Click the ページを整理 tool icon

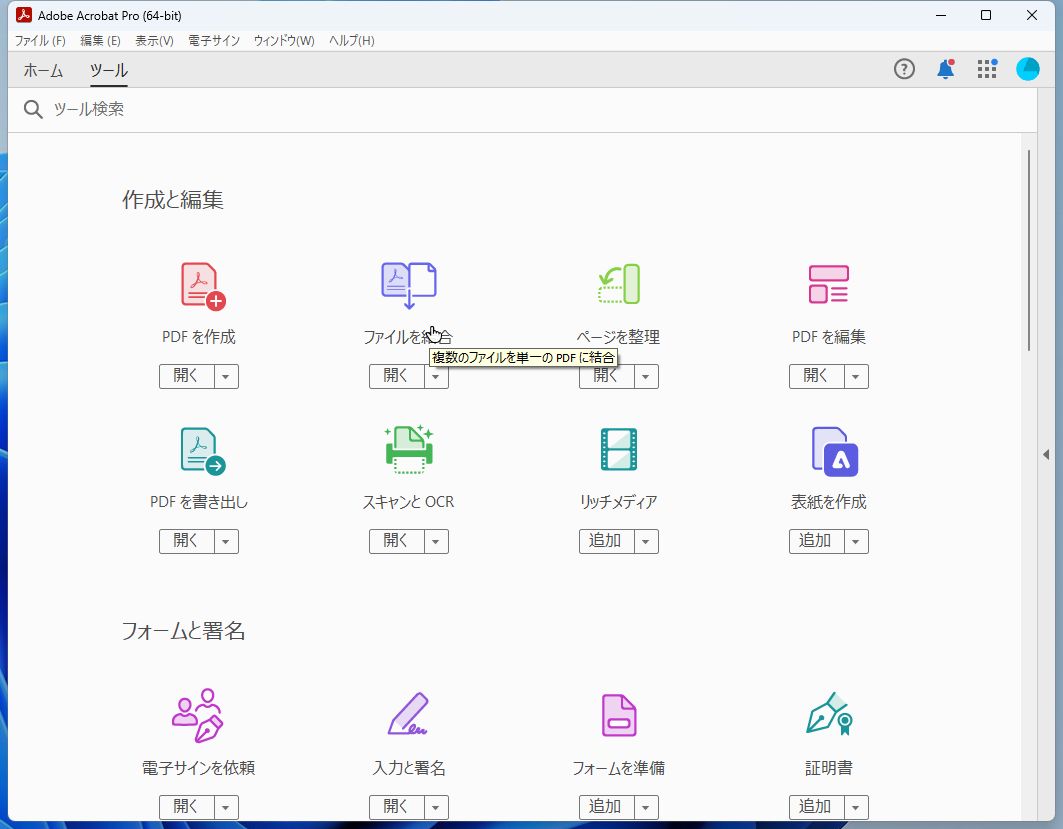[x=618, y=283]
